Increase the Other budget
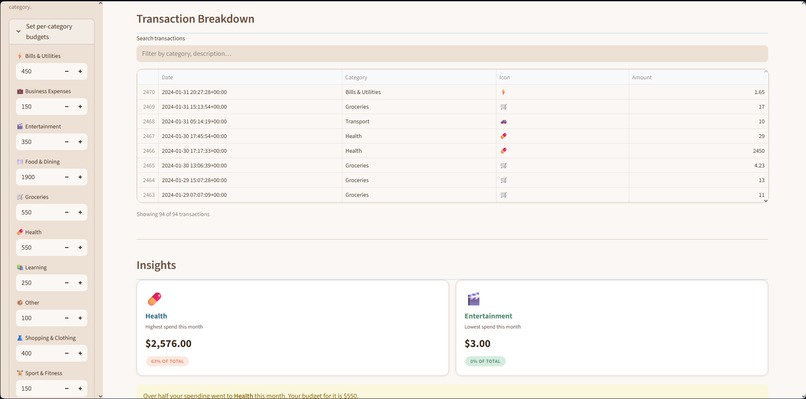Screen dimensions: 806x399 pos(80,318)
